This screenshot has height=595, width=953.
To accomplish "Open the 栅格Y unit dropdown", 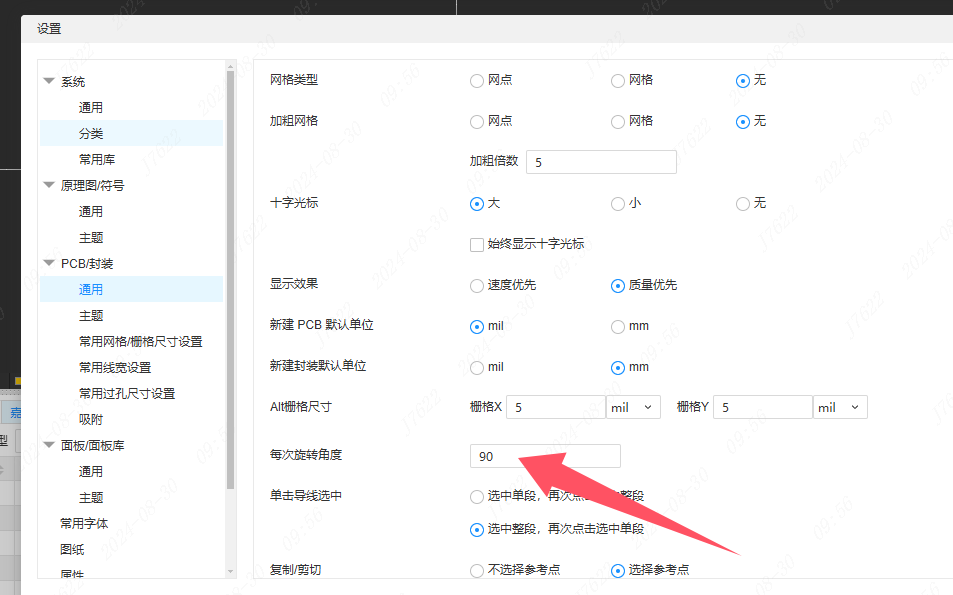I will click(x=840, y=408).
